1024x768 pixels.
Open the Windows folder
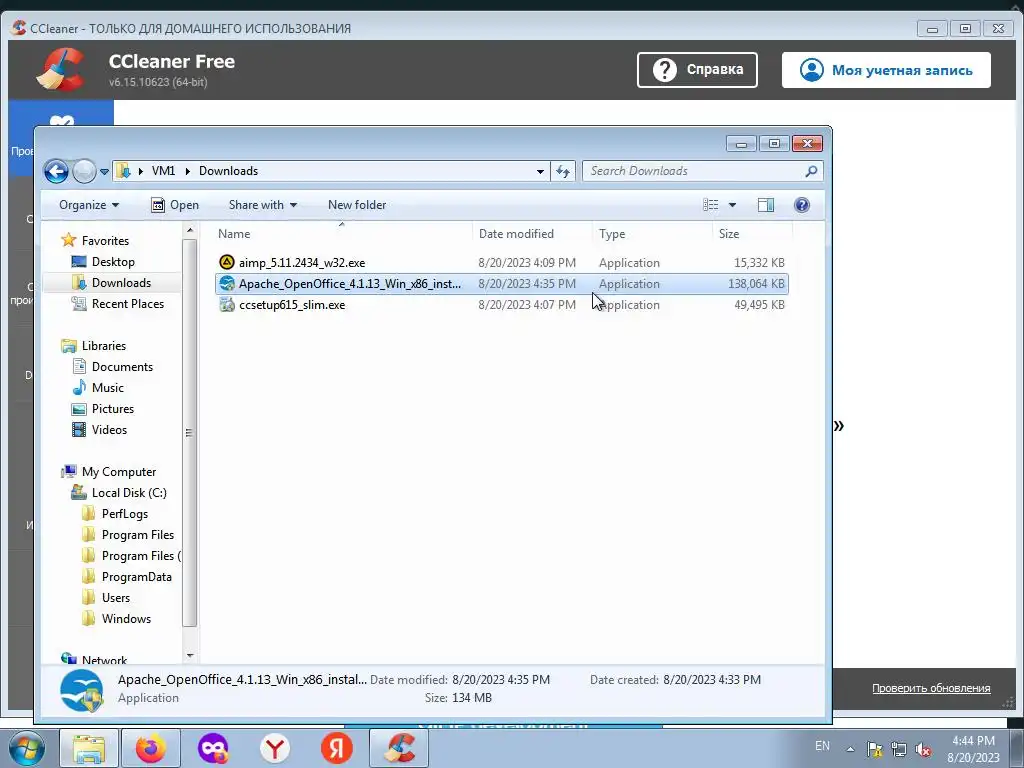pyautogui.click(x=126, y=618)
